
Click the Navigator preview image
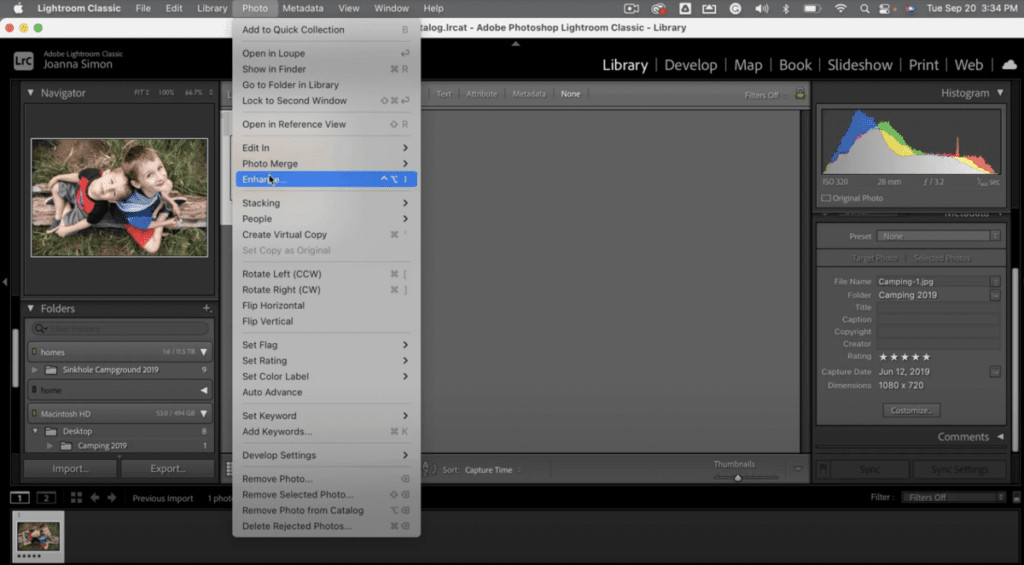(120, 197)
